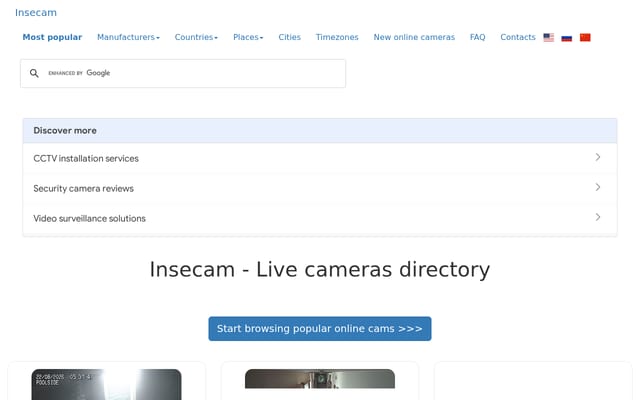Open the Contacts page

tap(518, 37)
